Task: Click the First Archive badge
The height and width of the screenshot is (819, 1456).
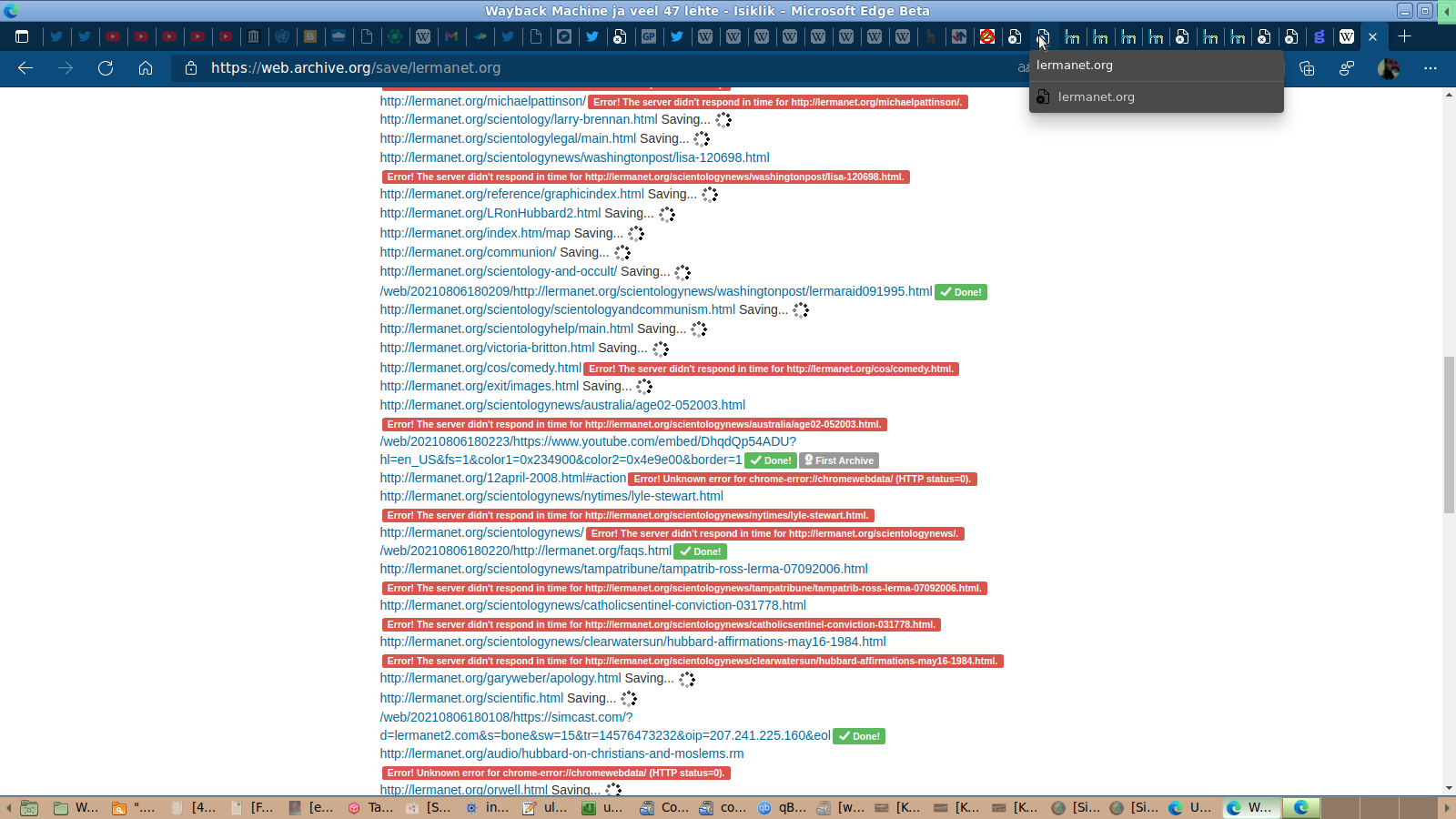Action: coord(839,460)
